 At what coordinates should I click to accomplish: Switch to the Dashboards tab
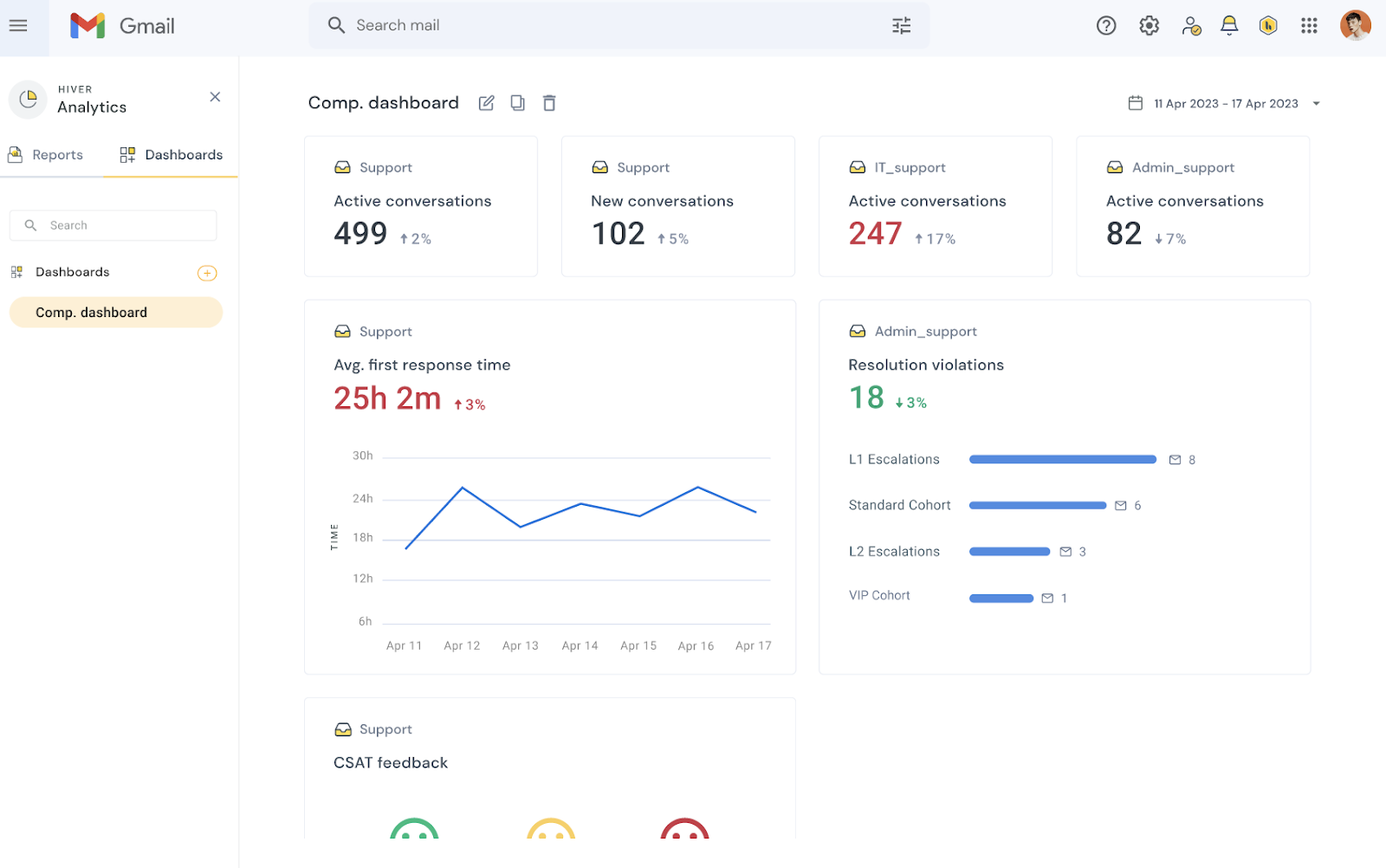pyautogui.click(x=172, y=155)
